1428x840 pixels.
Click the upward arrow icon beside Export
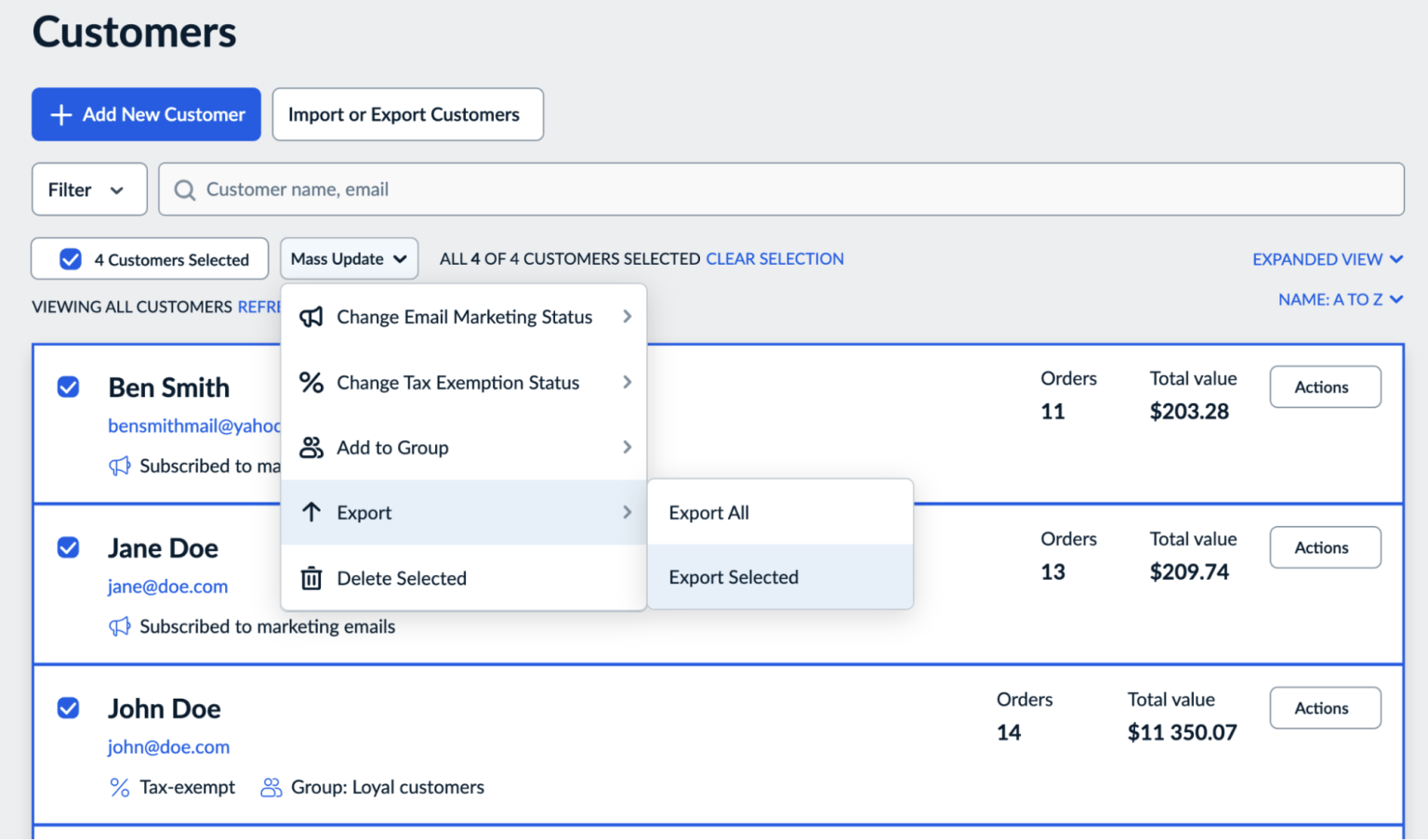tap(311, 512)
